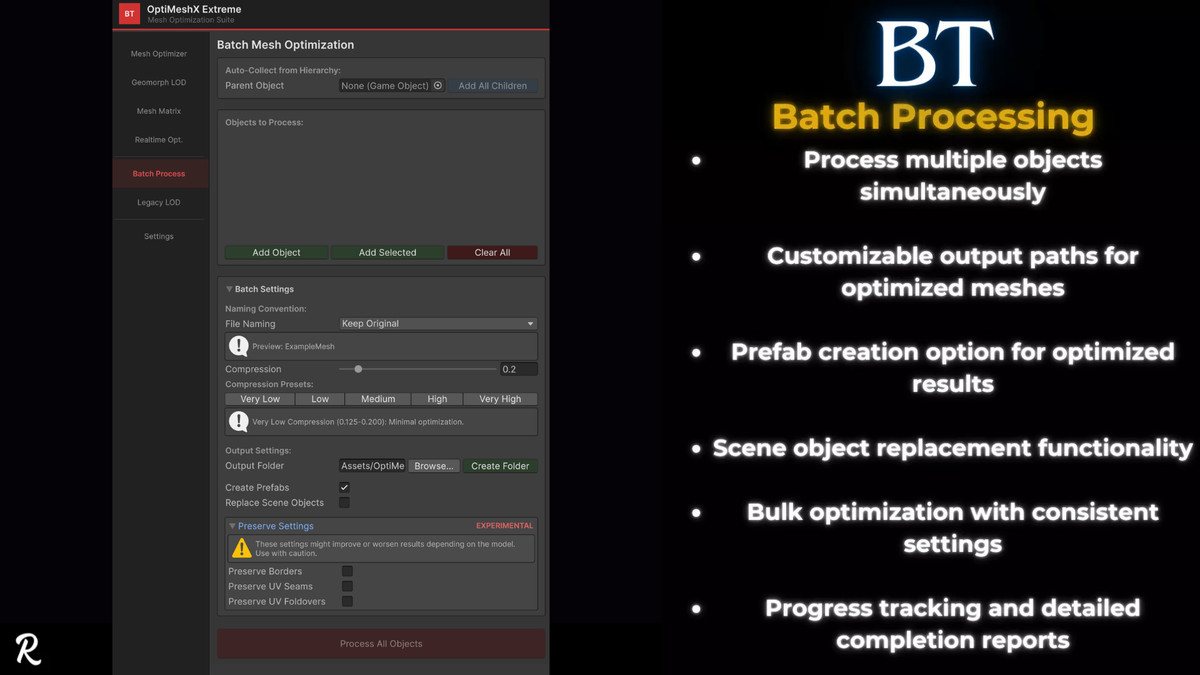Screen dimensions: 1200x675
Task: Click the Add Object button
Action: [276, 253]
